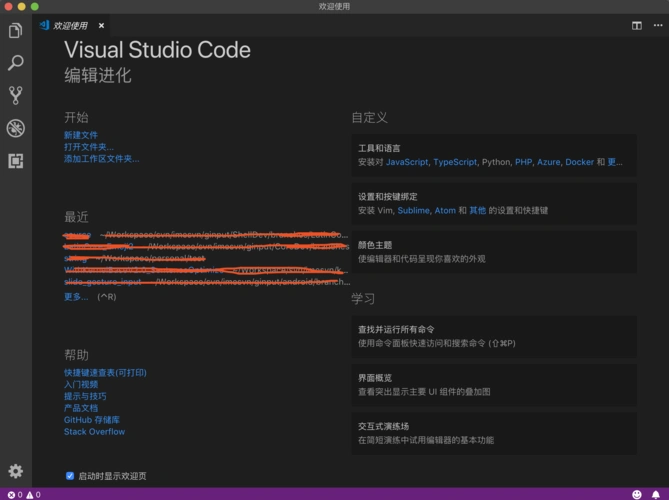This screenshot has width=669, height=500.
Task: Click the warnings count icon in status bar
Action: [33, 494]
